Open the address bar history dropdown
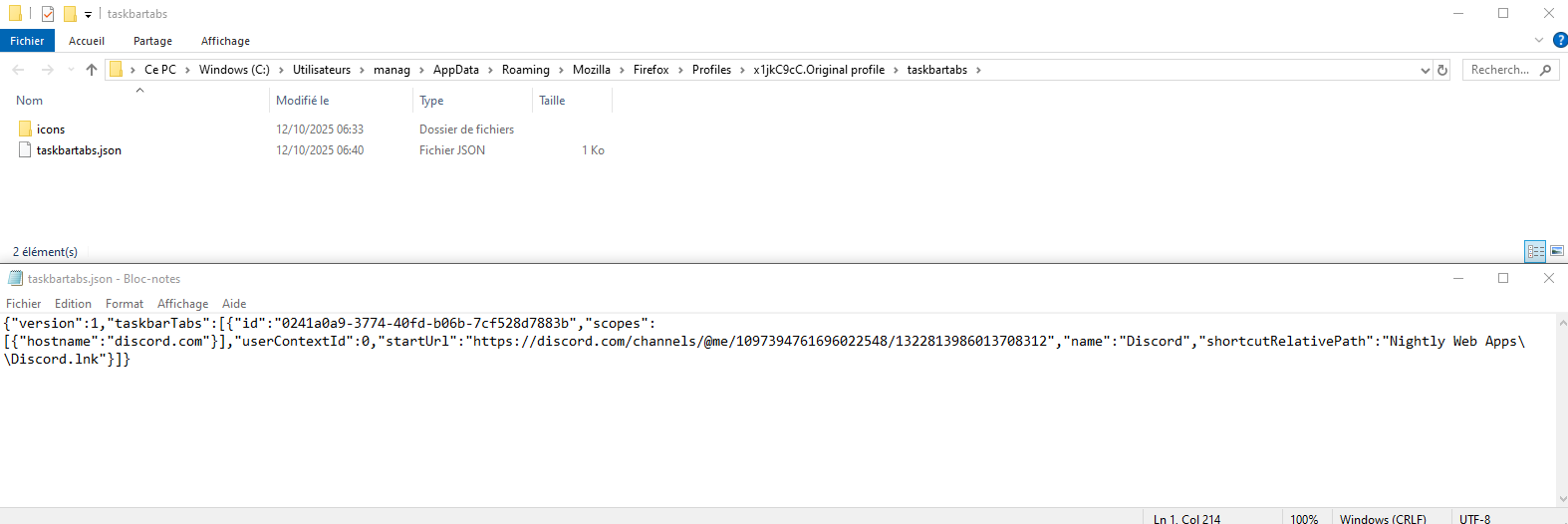1568x524 pixels. [x=1425, y=70]
